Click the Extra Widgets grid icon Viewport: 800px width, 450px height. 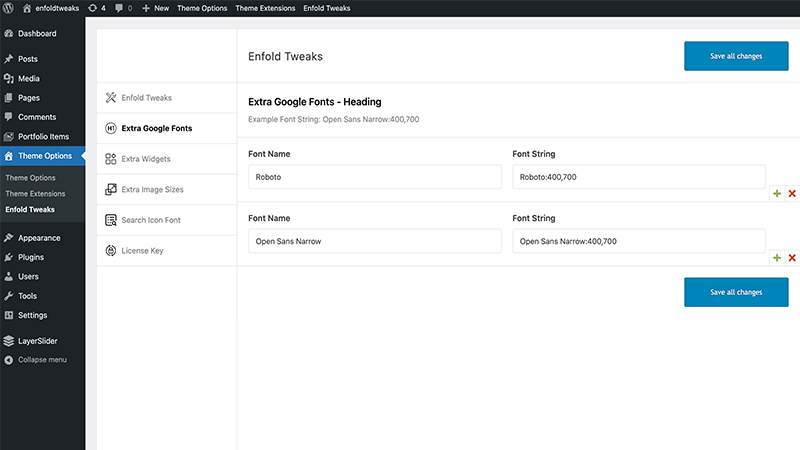pyautogui.click(x=111, y=159)
